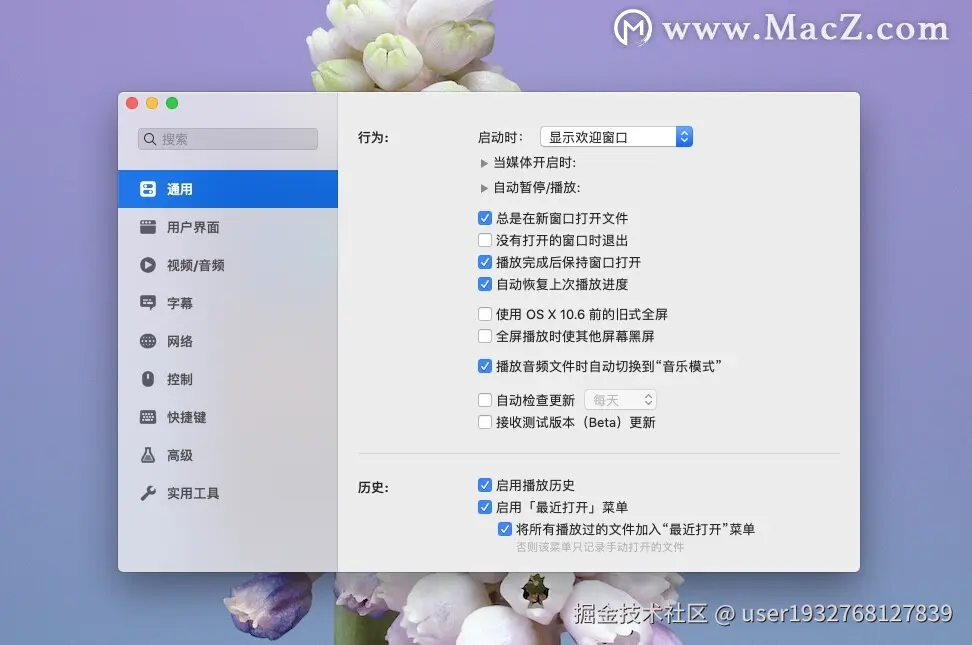Open 网络 settings
The image size is (972, 645).
[228, 341]
